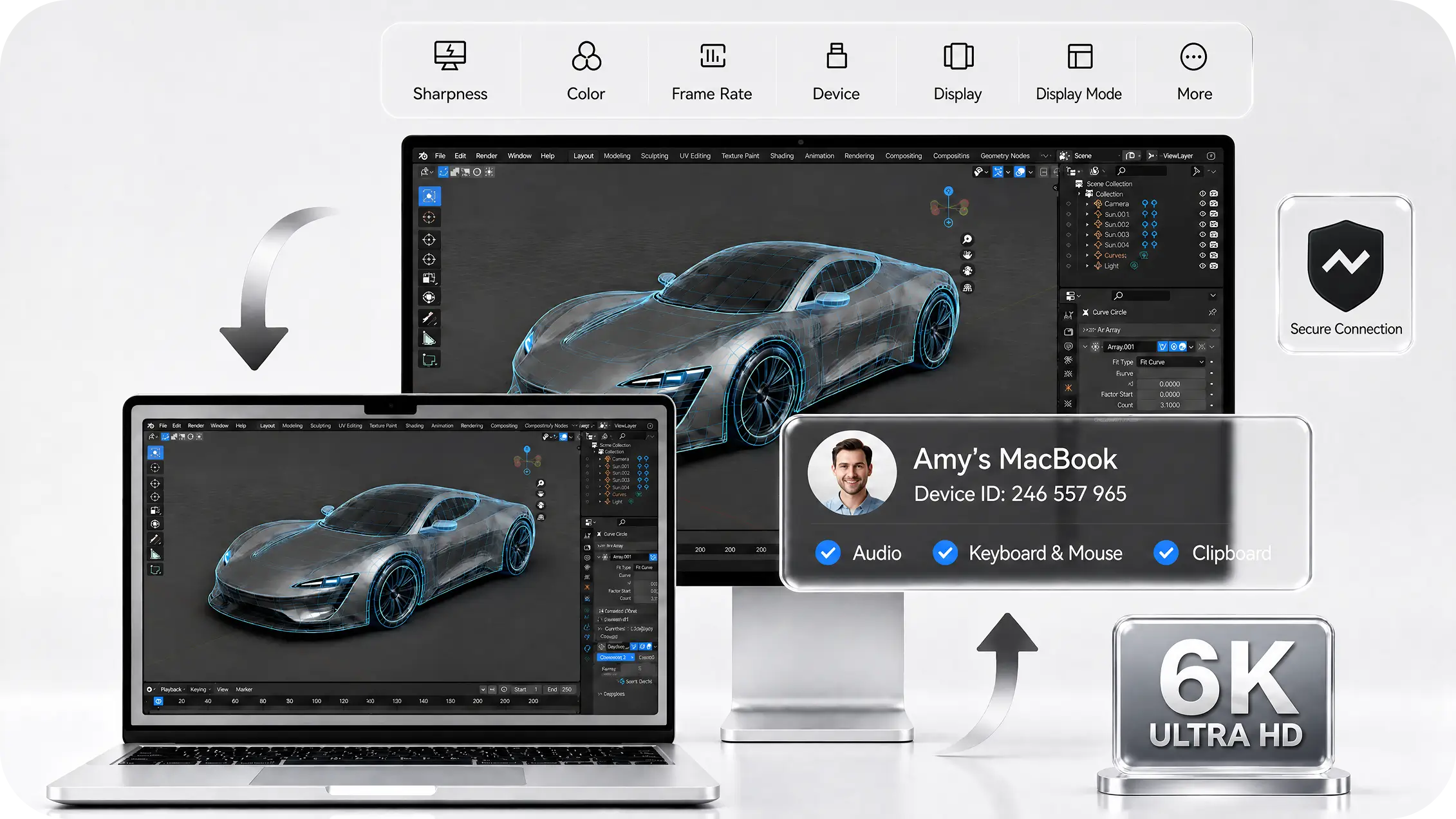This screenshot has width=1456, height=819.
Task: Hide Camera with its eye icon on the monitor's outliner
Action: click(1202, 203)
